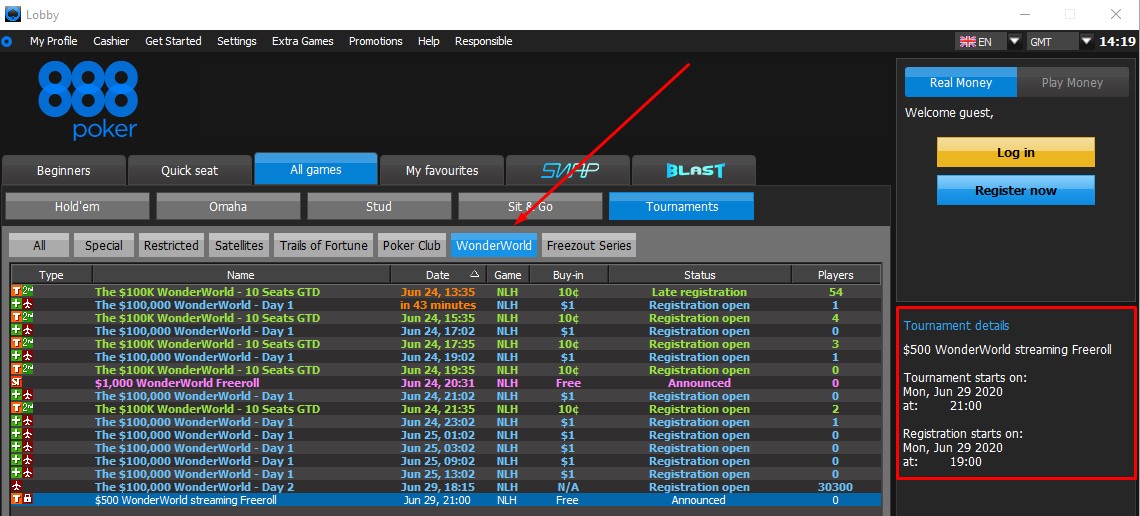1140x516 pixels.
Task: Switch to Real Money mode
Action: tap(960, 83)
